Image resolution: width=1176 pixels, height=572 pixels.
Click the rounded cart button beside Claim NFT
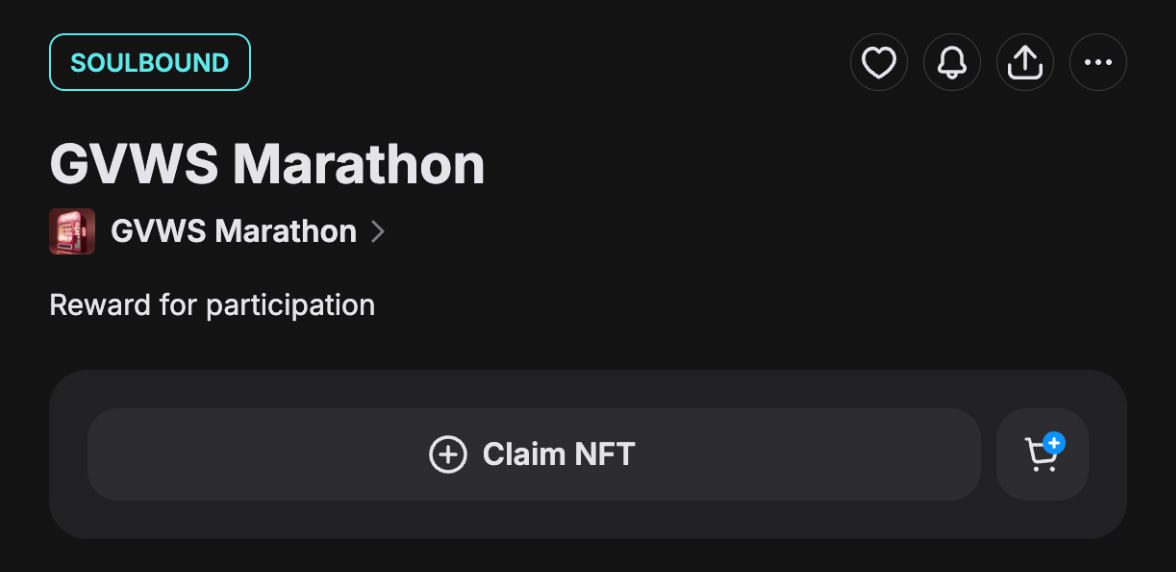(x=1042, y=454)
